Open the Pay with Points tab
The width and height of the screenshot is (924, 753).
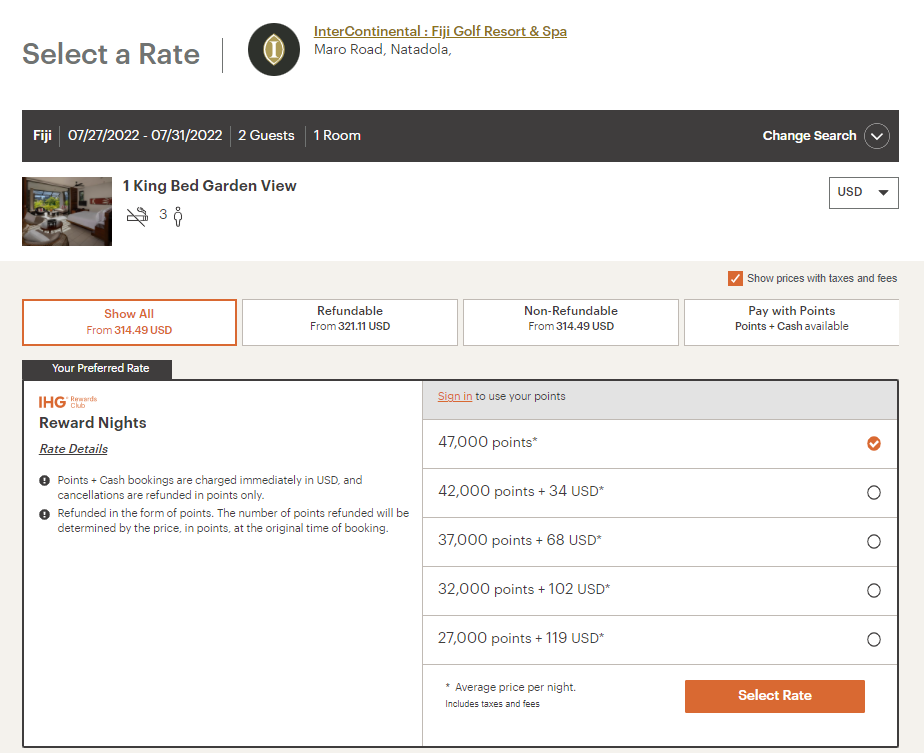791,322
